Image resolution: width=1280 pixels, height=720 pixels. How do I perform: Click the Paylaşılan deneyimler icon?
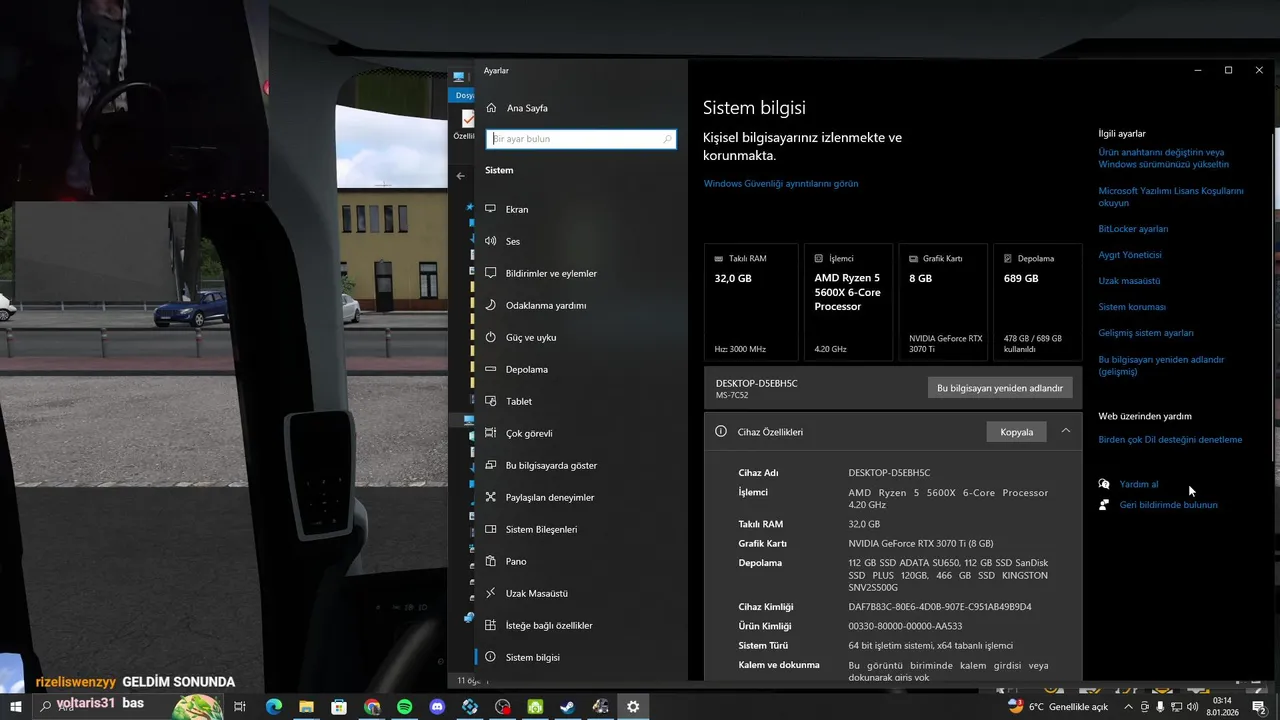490,497
